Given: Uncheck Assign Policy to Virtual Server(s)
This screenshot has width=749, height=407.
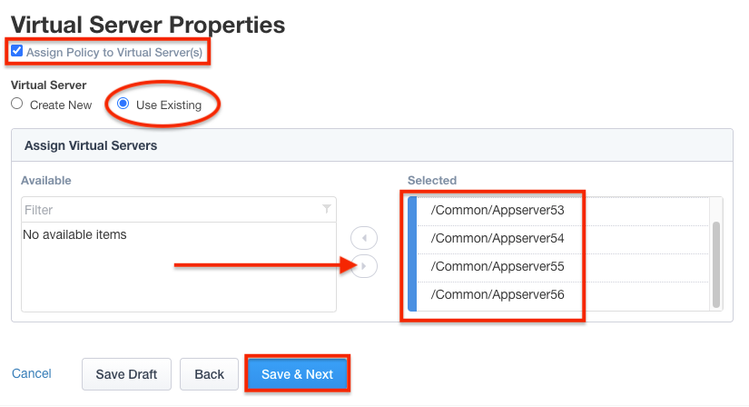Looking at the screenshot, I should [17, 51].
